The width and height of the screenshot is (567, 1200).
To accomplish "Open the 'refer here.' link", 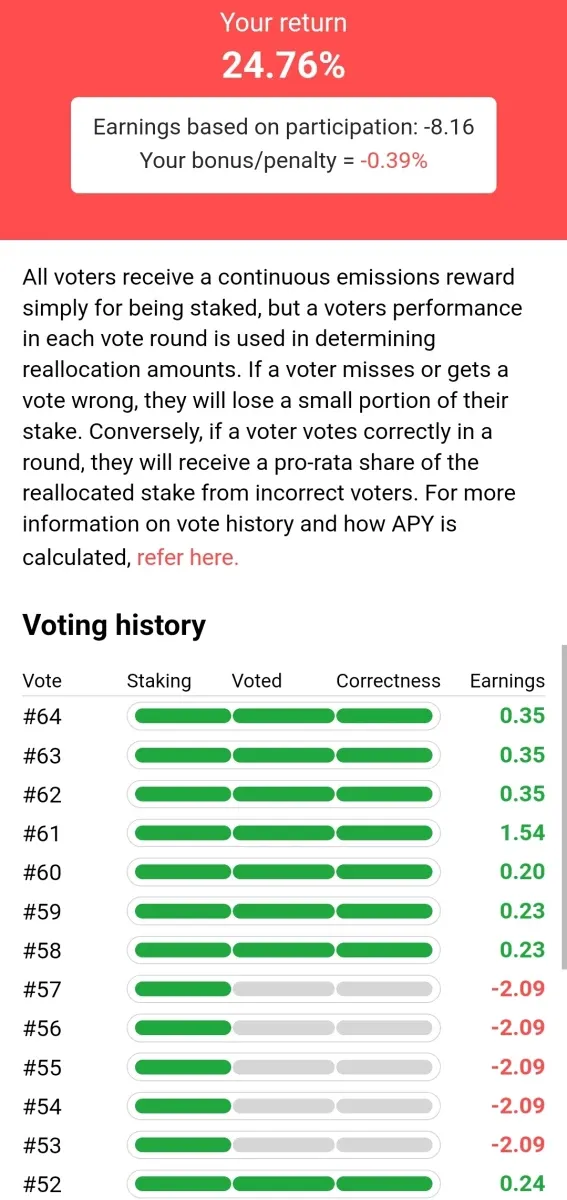I will 188,557.
